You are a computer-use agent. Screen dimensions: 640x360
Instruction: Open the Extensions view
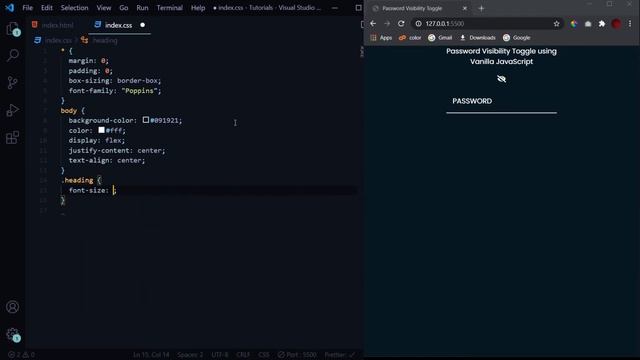tap(13, 138)
